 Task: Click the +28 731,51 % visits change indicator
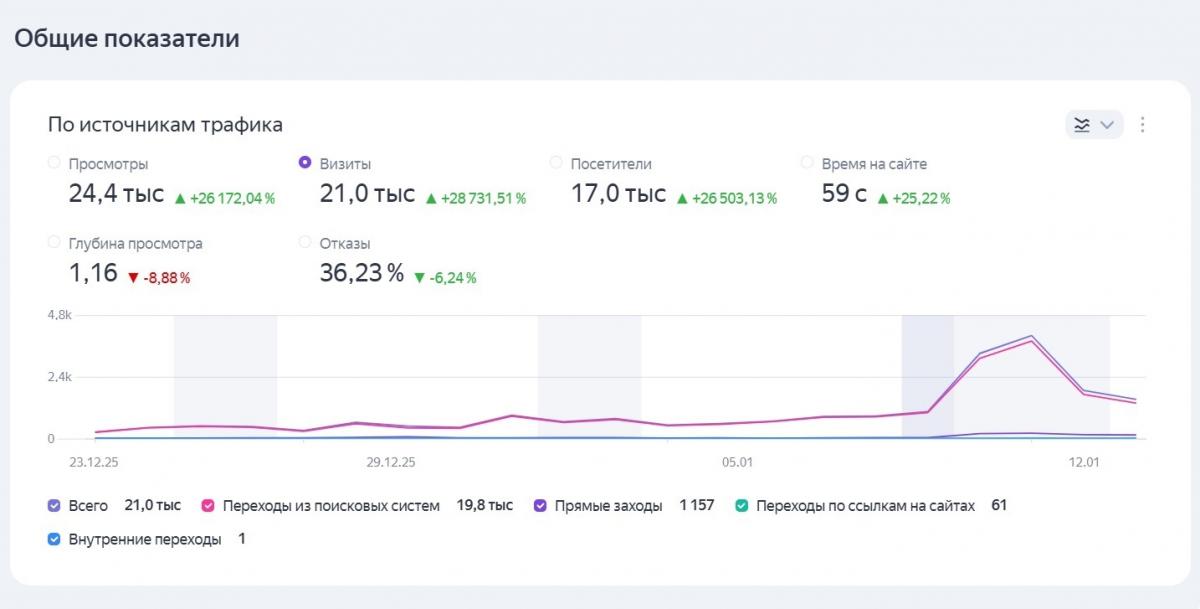[476, 198]
